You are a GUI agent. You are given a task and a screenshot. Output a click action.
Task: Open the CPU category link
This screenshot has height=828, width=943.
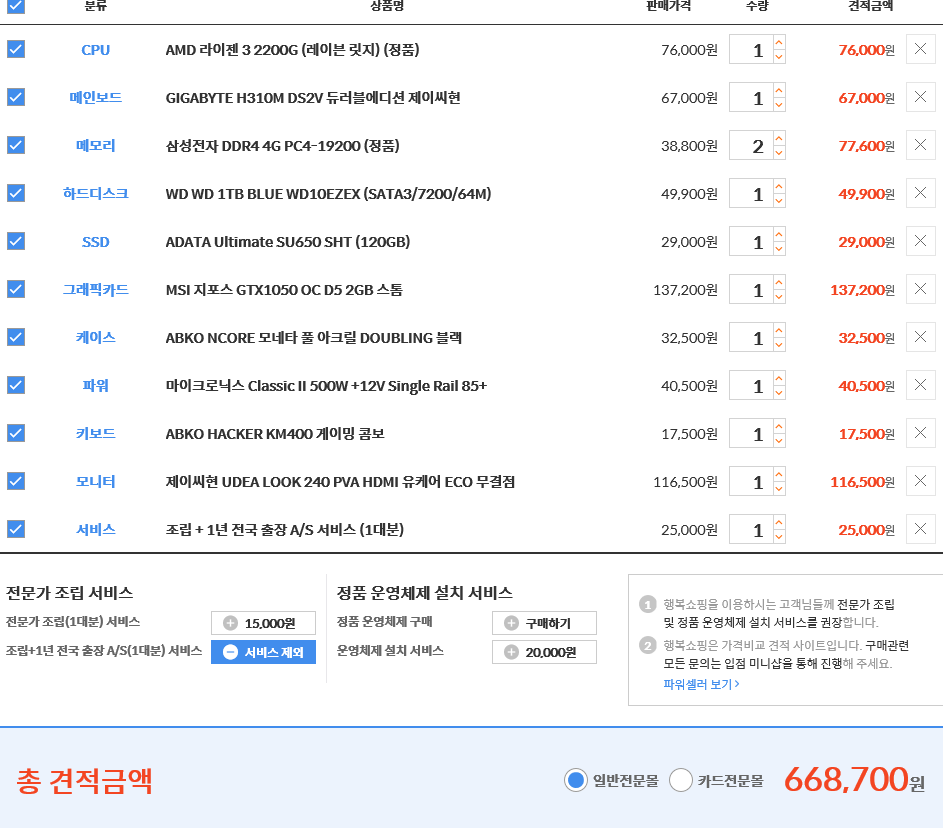tap(96, 50)
